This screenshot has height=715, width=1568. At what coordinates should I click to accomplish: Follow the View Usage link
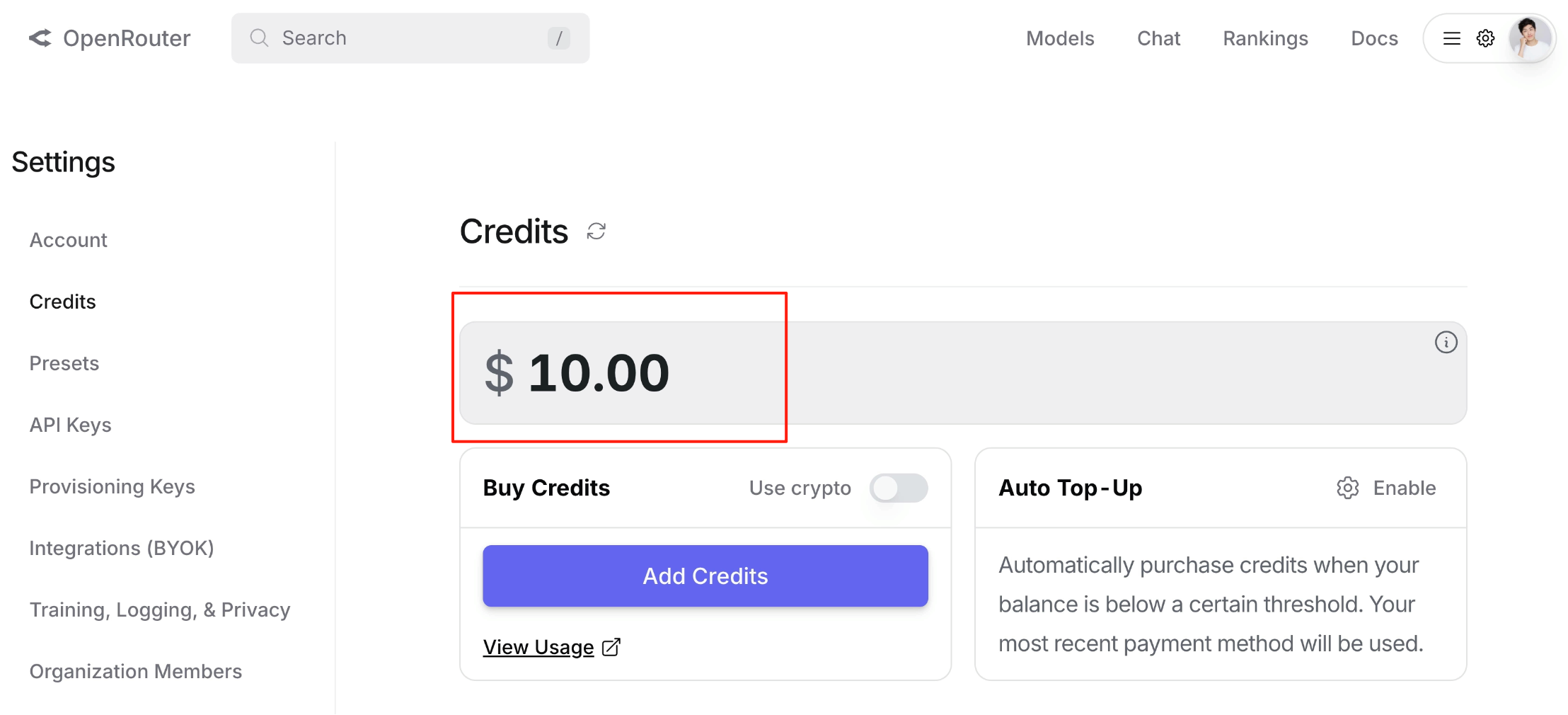538,647
